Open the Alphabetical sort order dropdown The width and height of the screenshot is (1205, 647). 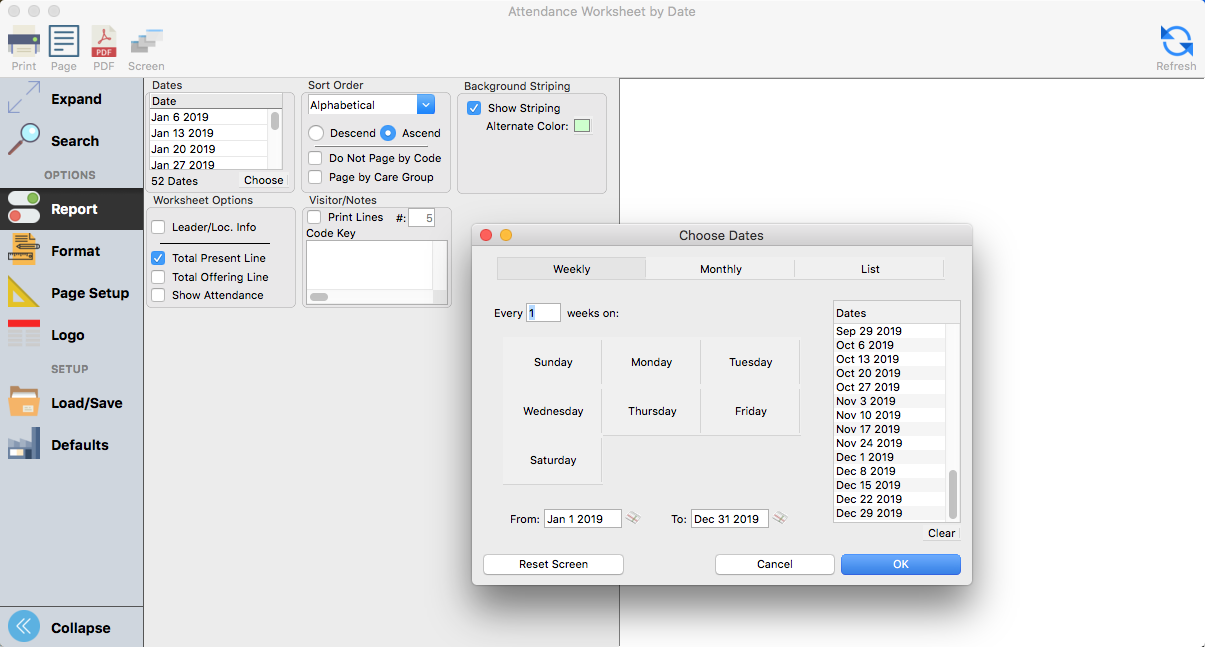pyautogui.click(x=425, y=105)
